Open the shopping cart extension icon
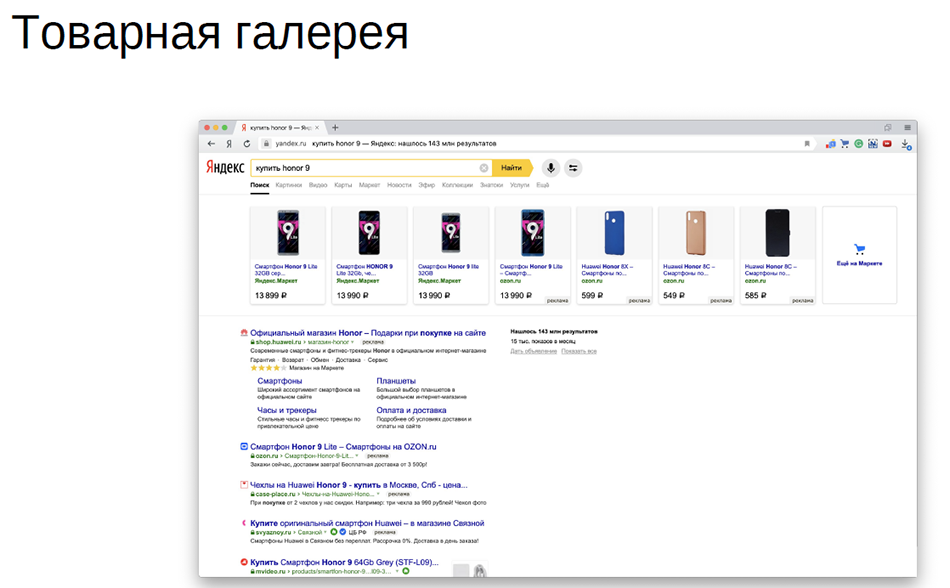 click(x=845, y=144)
